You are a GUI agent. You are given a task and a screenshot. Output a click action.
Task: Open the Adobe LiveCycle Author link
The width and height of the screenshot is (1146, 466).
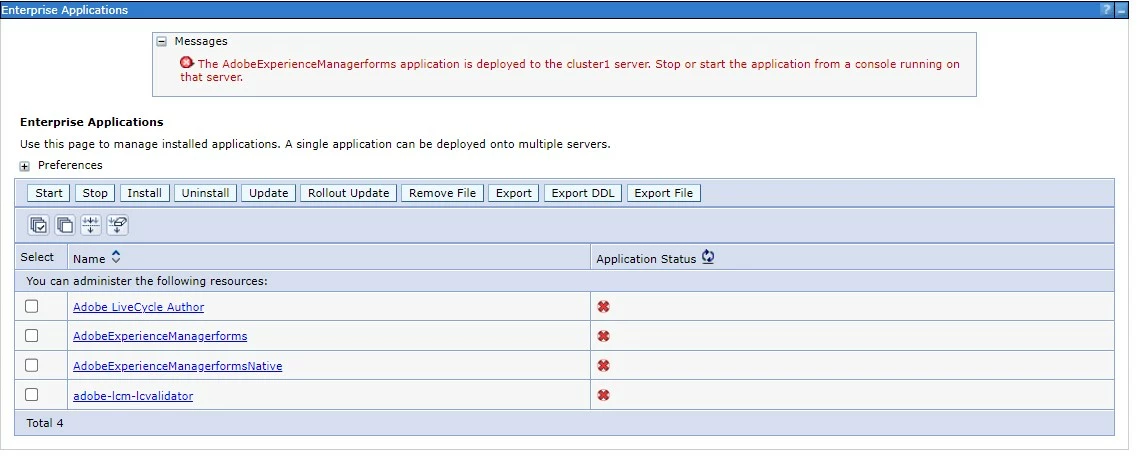[138, 308]
